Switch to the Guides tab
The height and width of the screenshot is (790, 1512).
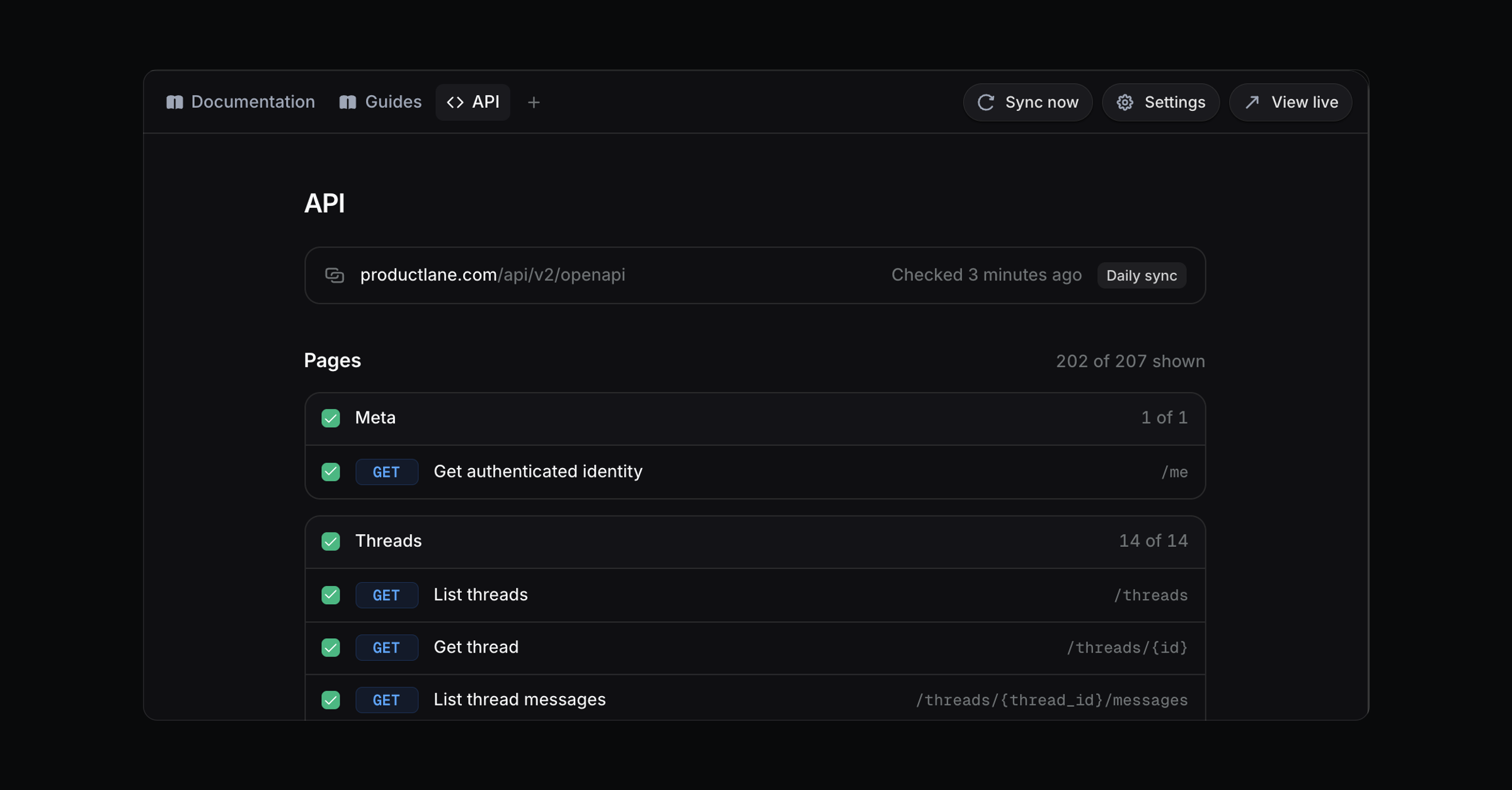(380, 102)
